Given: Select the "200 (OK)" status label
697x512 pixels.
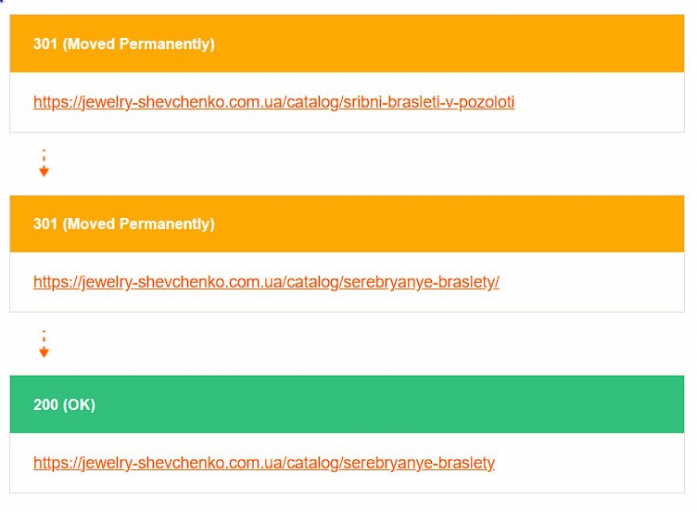Looking at the screenshot, I should click(x=64, y=405).
